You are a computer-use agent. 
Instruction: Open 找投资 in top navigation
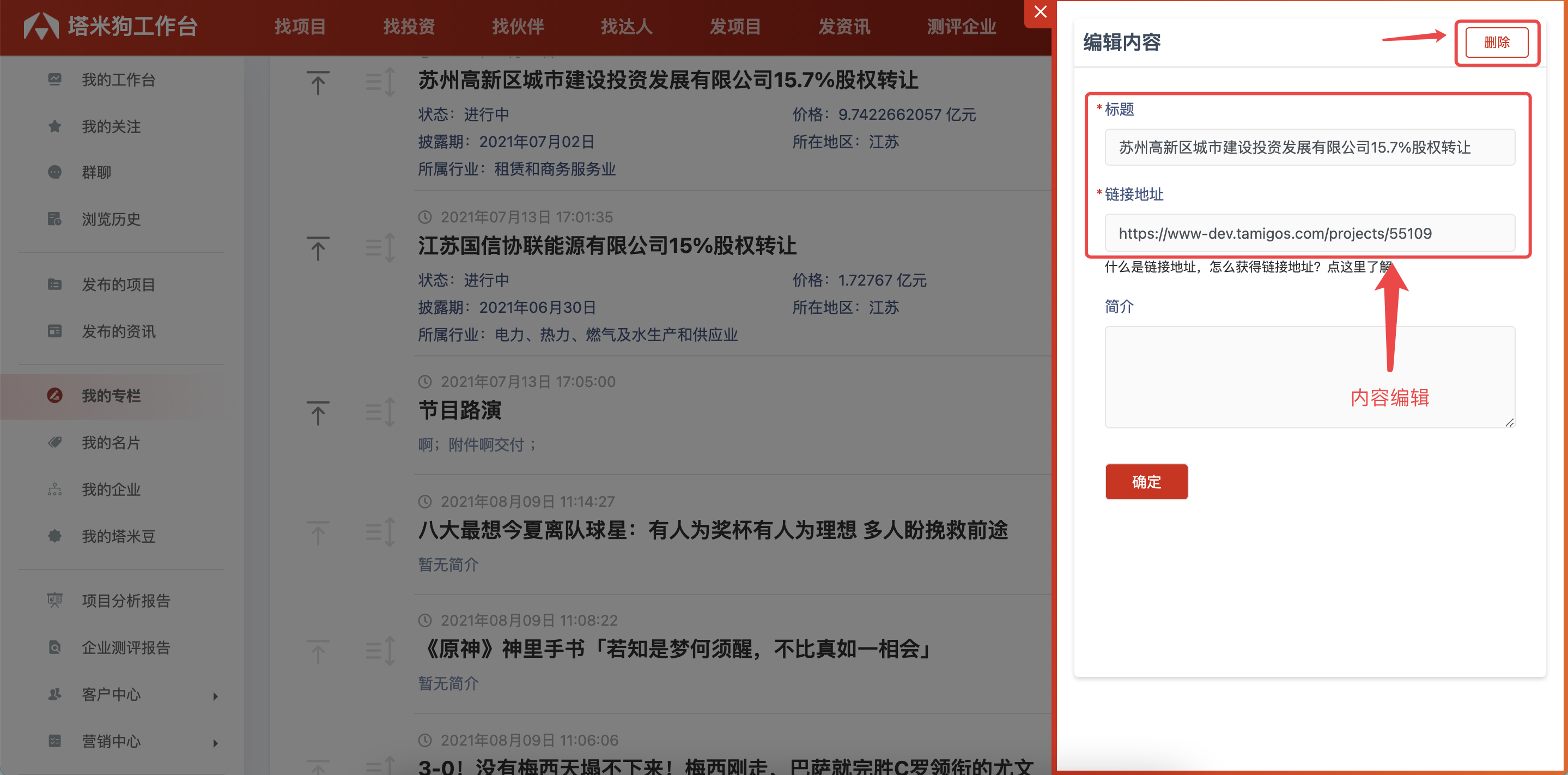409,26
